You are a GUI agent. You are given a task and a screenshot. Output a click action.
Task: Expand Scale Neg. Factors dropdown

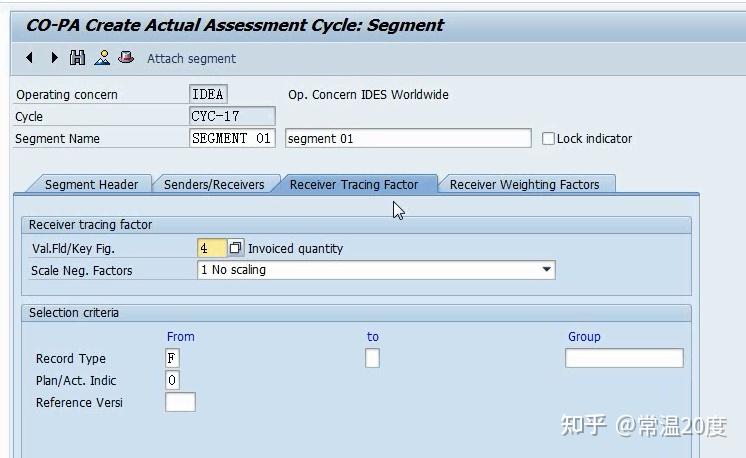click(546, 270)
